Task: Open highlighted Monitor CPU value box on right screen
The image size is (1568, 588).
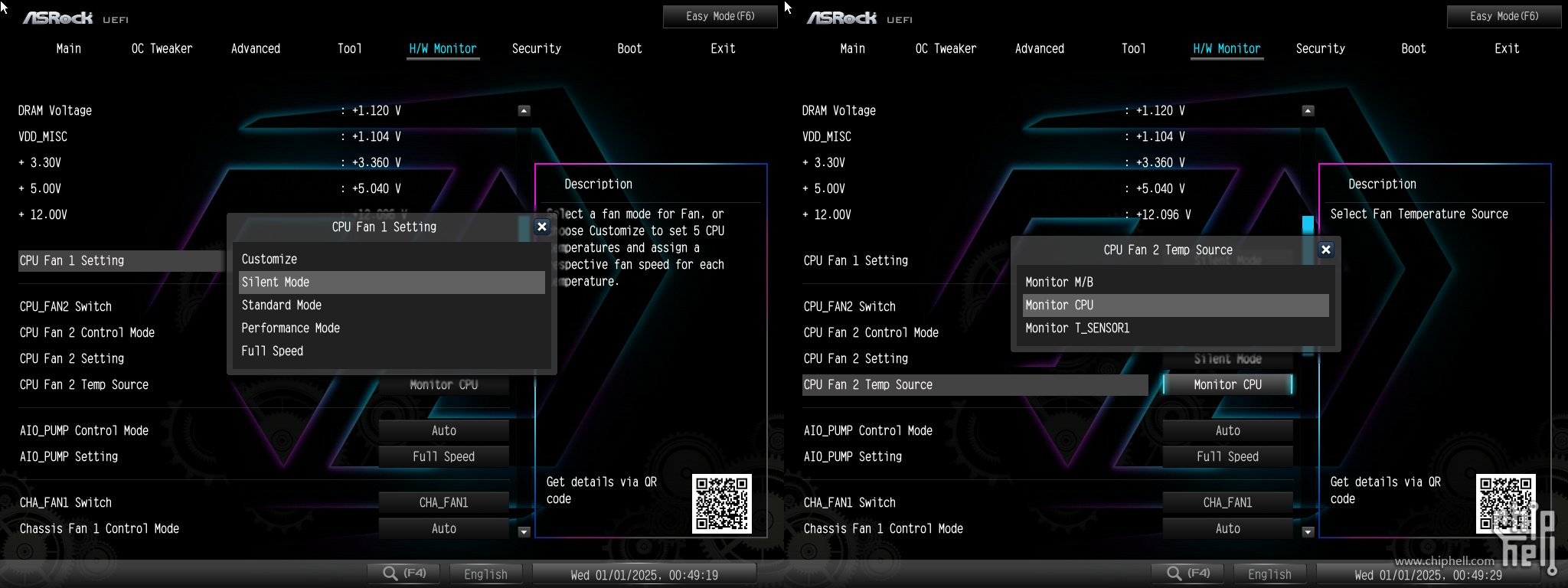Action: [1227, 385]
